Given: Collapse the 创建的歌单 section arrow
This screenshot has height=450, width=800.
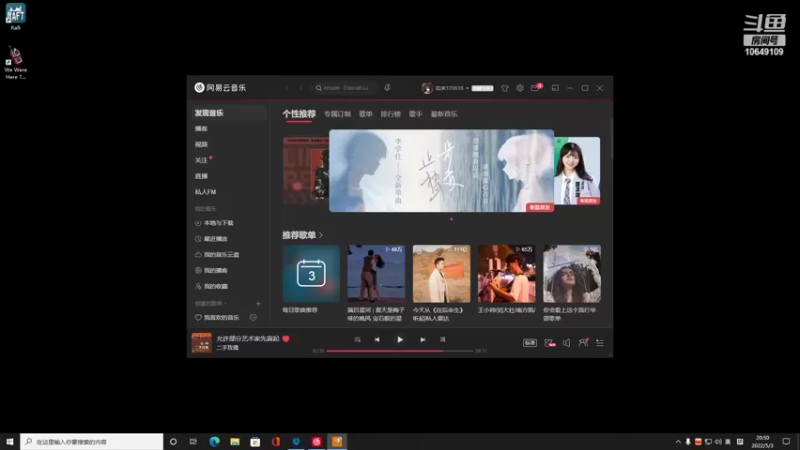Looking at the screenshot, I should pos(226,304).
